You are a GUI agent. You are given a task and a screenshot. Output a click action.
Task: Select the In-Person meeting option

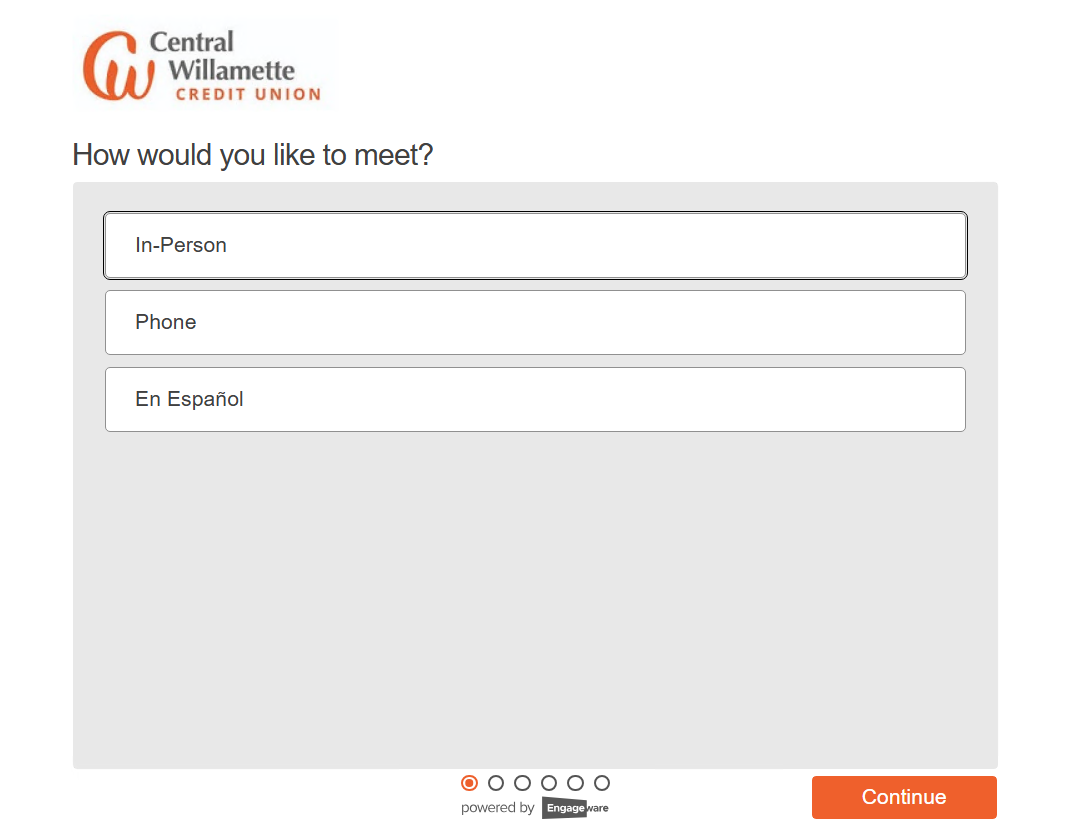535,245
